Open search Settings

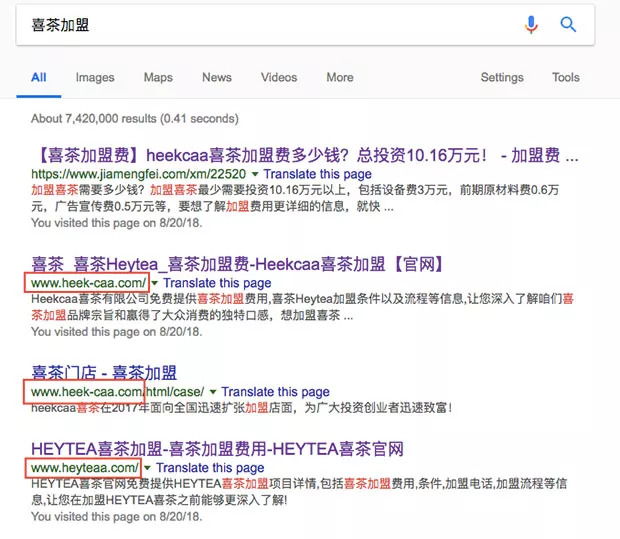click(x=502, y=78)
